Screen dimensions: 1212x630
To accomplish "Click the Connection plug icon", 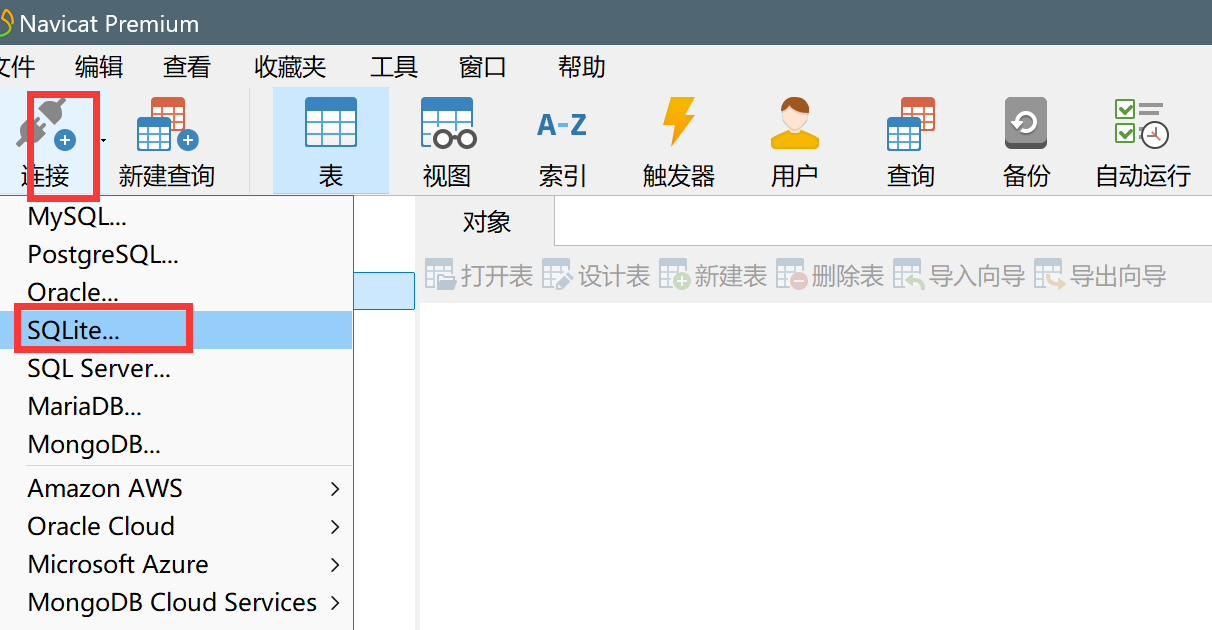I will coord(47,124).
